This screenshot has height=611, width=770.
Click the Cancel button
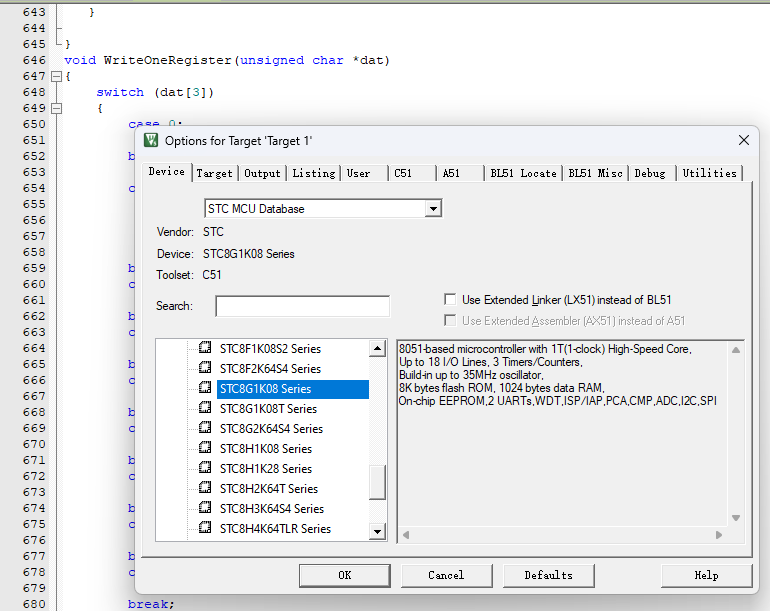point(446,575)
